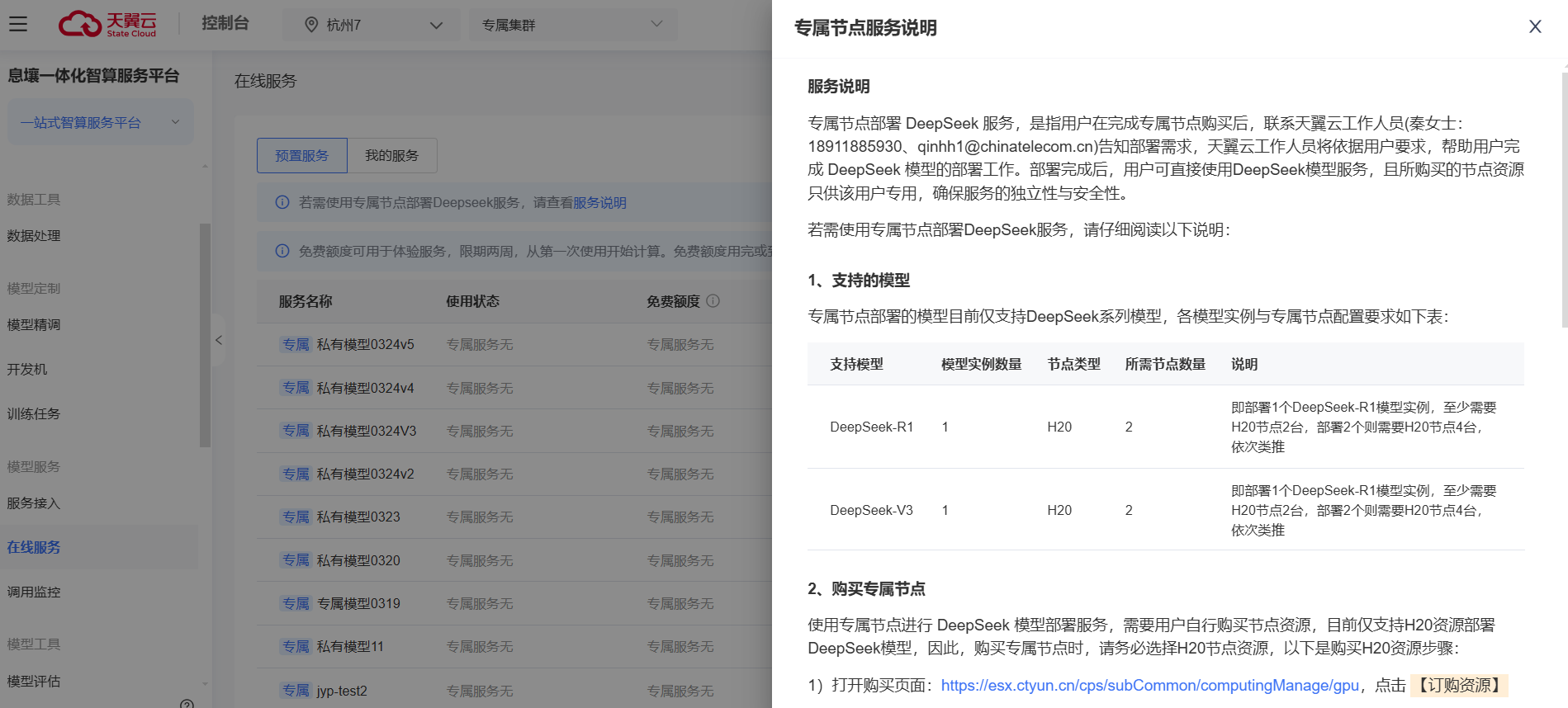Image resolution: width=1568 pixels, height=708 pixels.
Task: Click the DeepSeek-R1 table cell
Action: [x=871, y=427]
